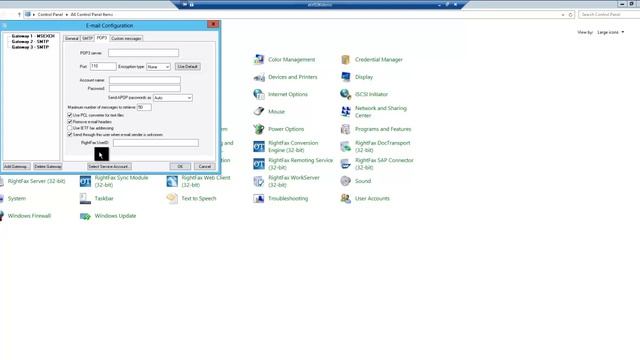This screenshot has height=360, width=640.
Task: Close the E-mail Configuration dialog
Action: tap(213, 24)
